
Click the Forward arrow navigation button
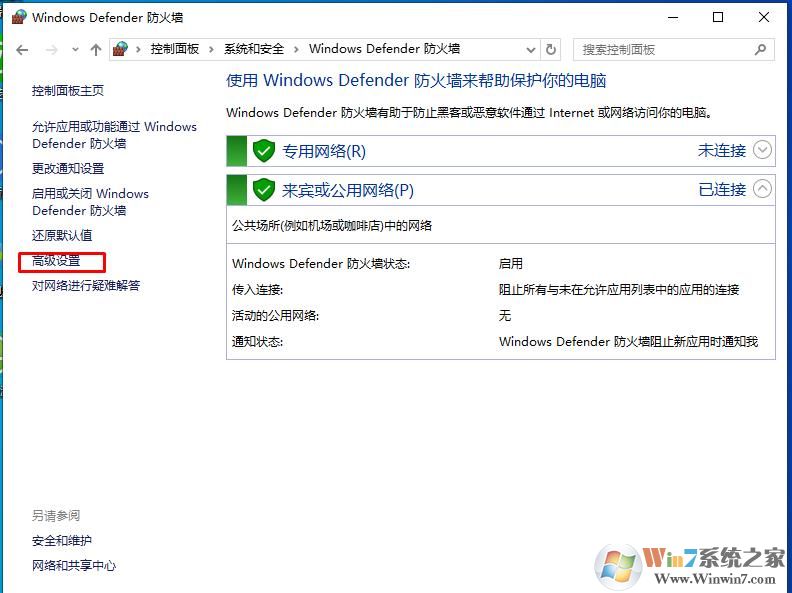pos(51,50)
